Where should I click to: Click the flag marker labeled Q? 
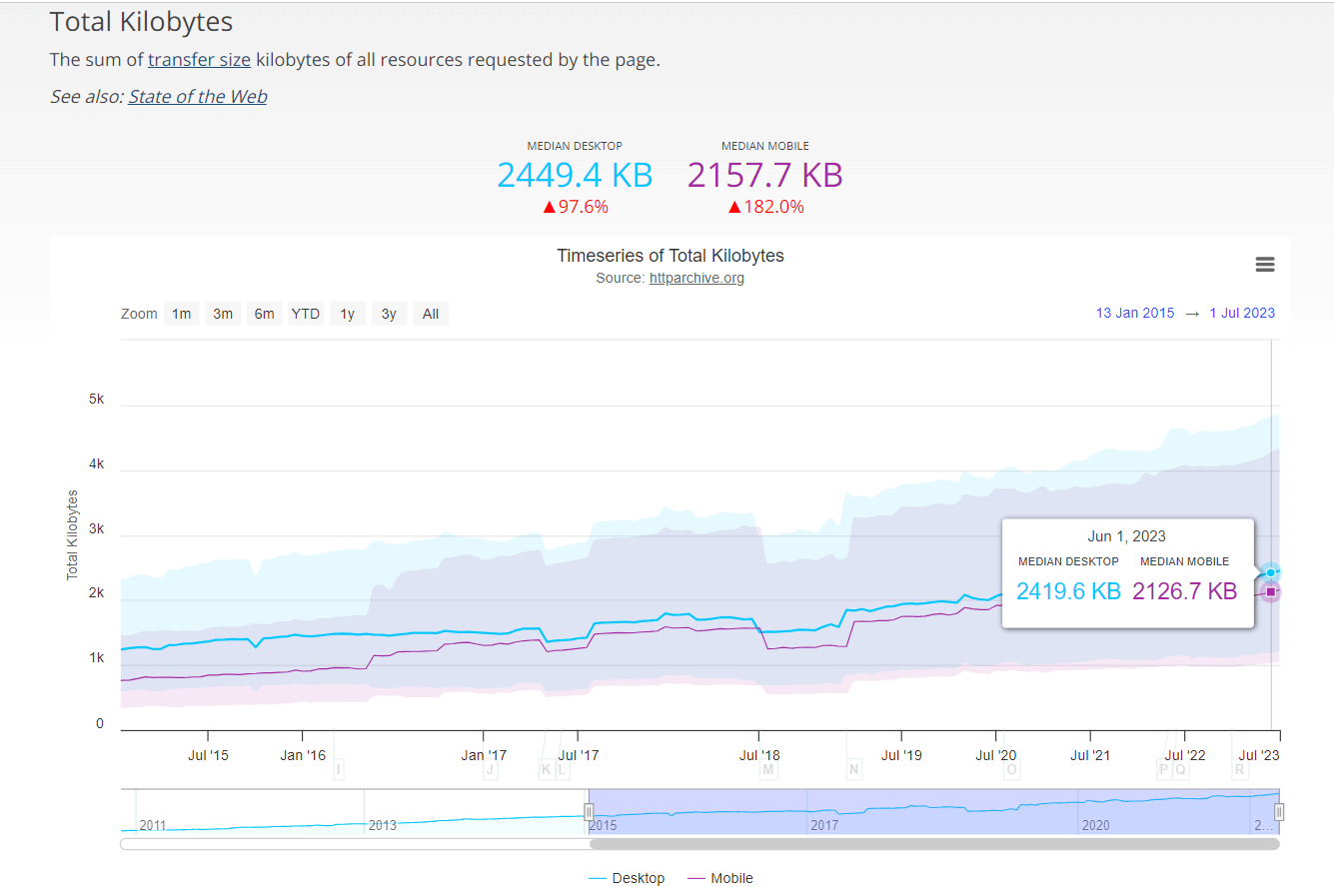(1180, 769)
